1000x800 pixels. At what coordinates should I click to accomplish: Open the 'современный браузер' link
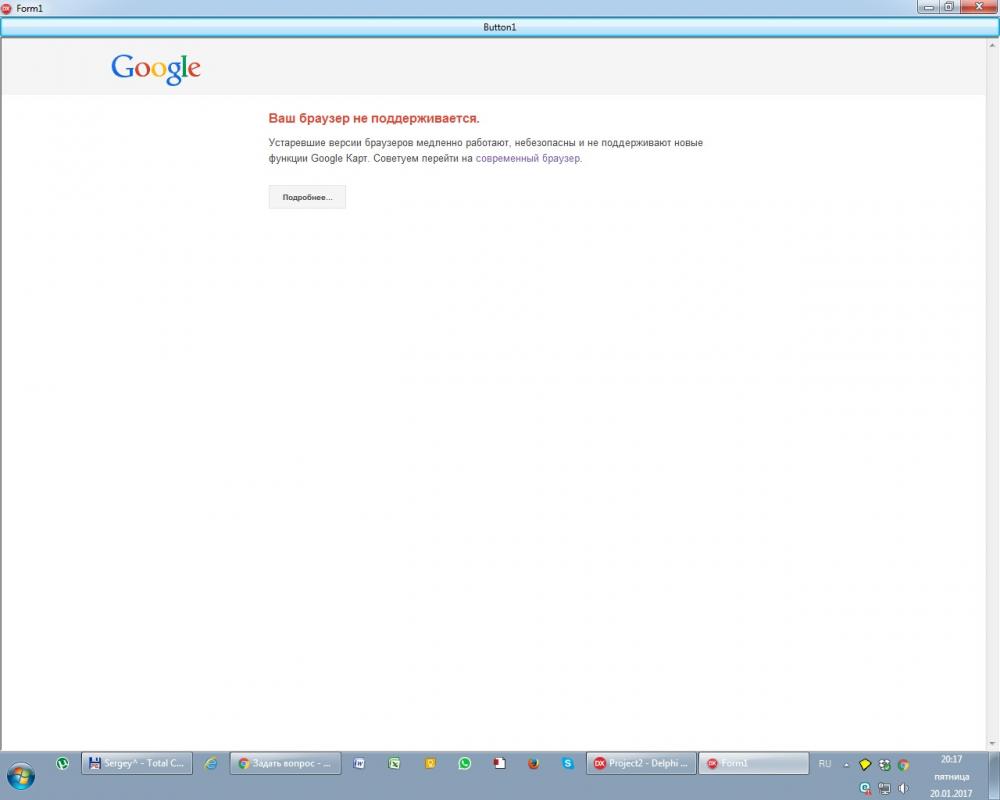(x=527, y=158)
